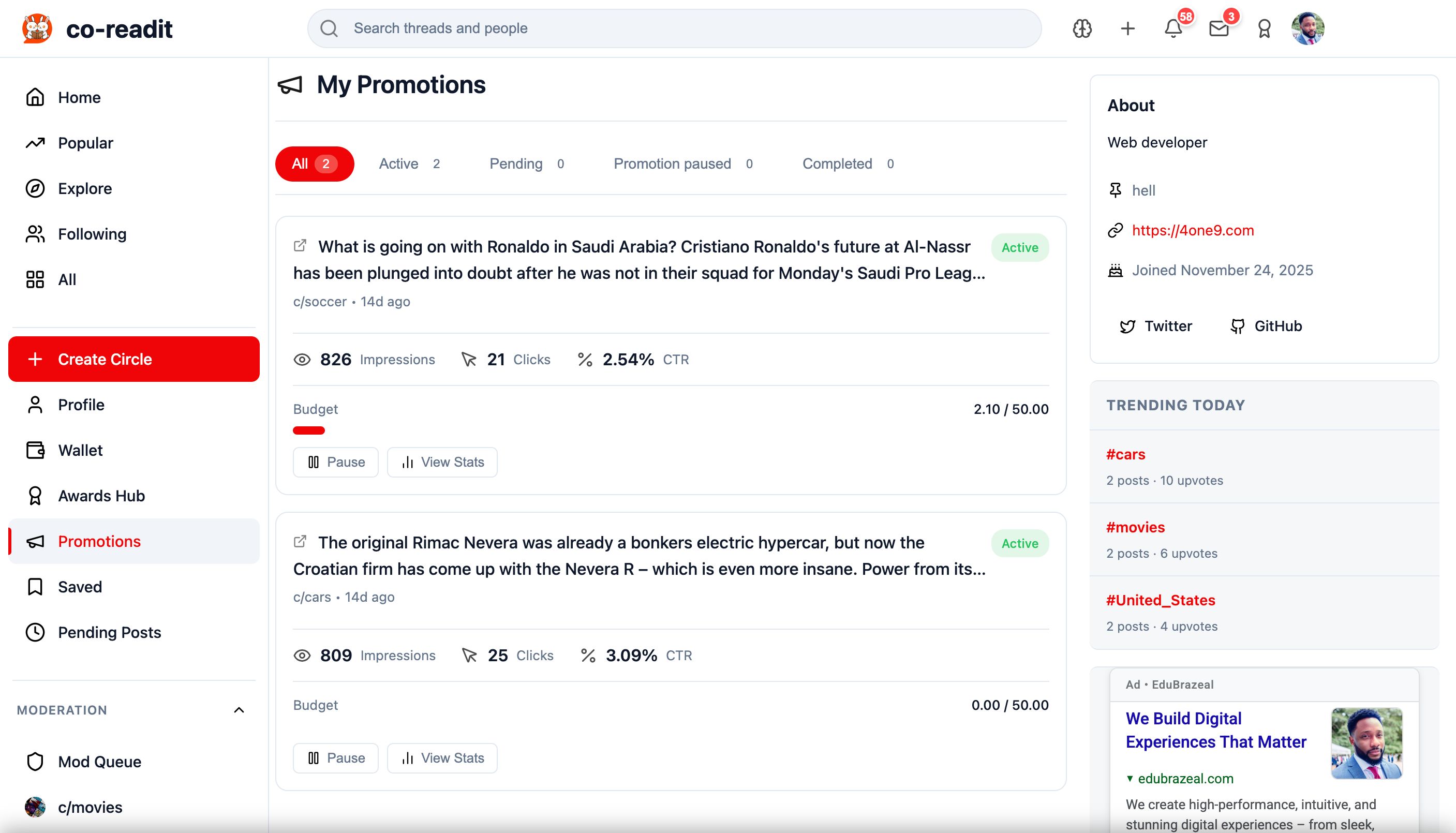Open the user profile avatar menu
The width and height of the screenshot is (1456, 833).
coord(1308,28)
